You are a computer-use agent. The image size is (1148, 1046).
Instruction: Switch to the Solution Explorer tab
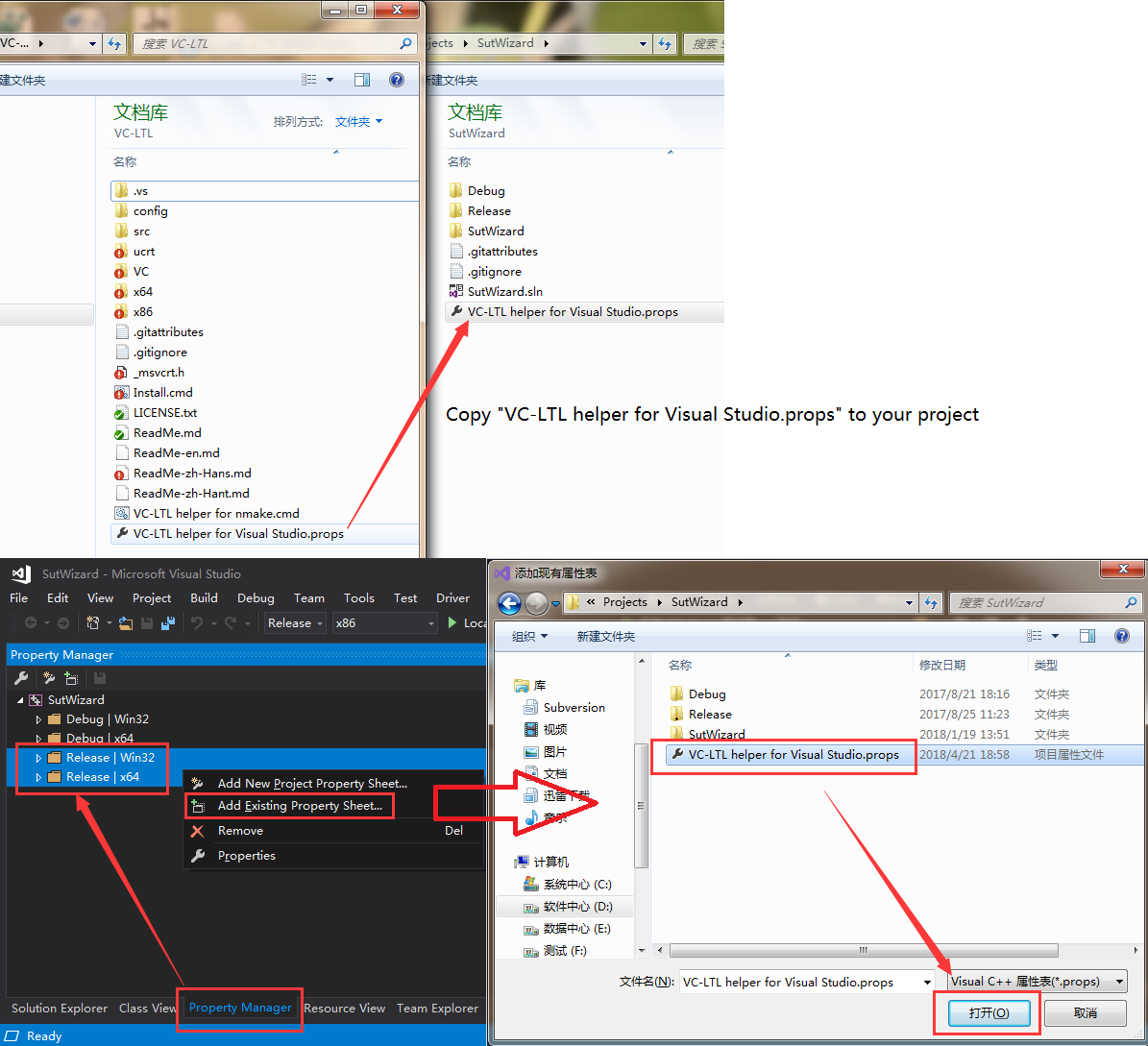pos(60,1008)
